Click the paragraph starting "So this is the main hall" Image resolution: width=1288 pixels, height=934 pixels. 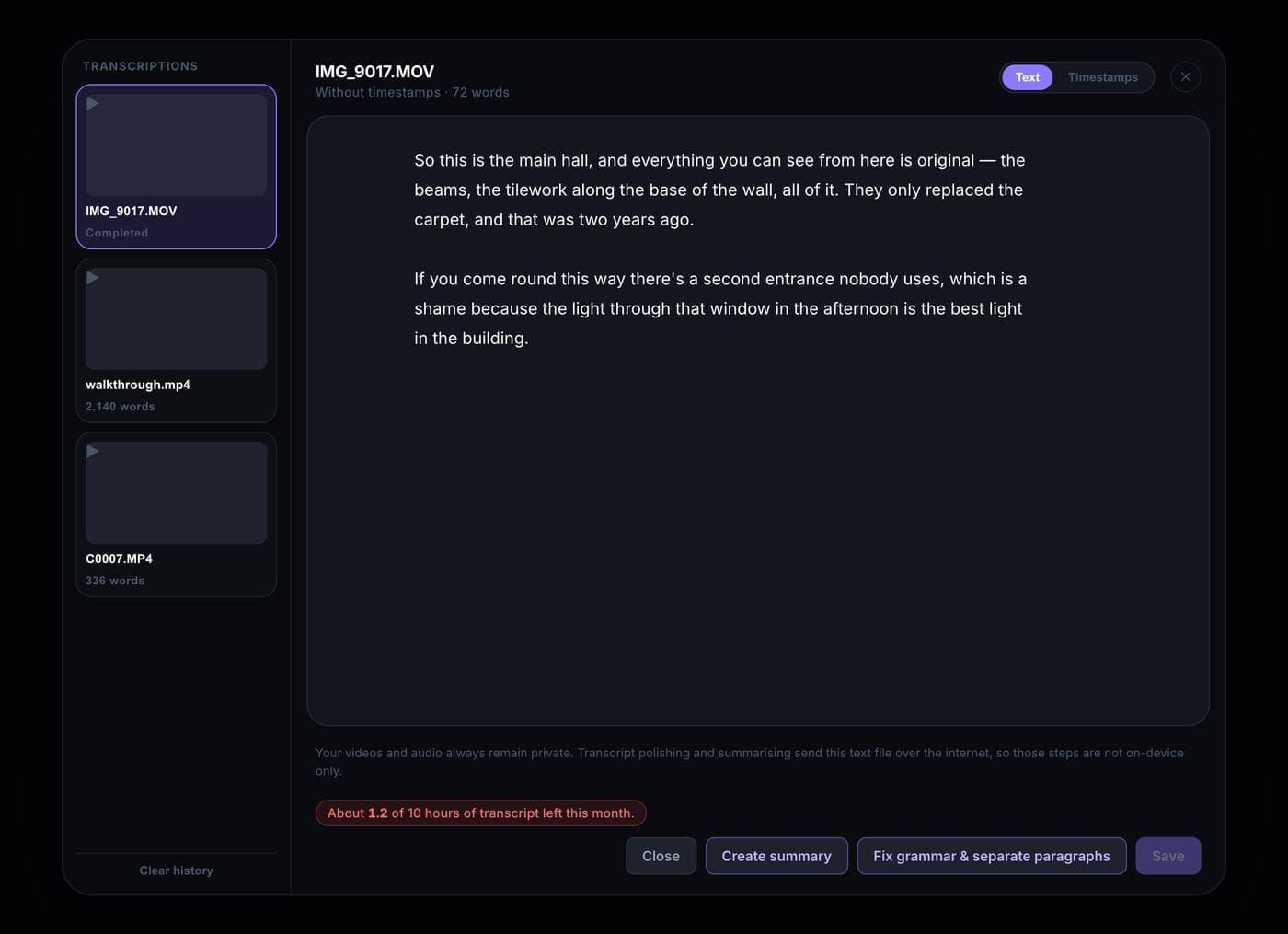(x=719, y=190)
